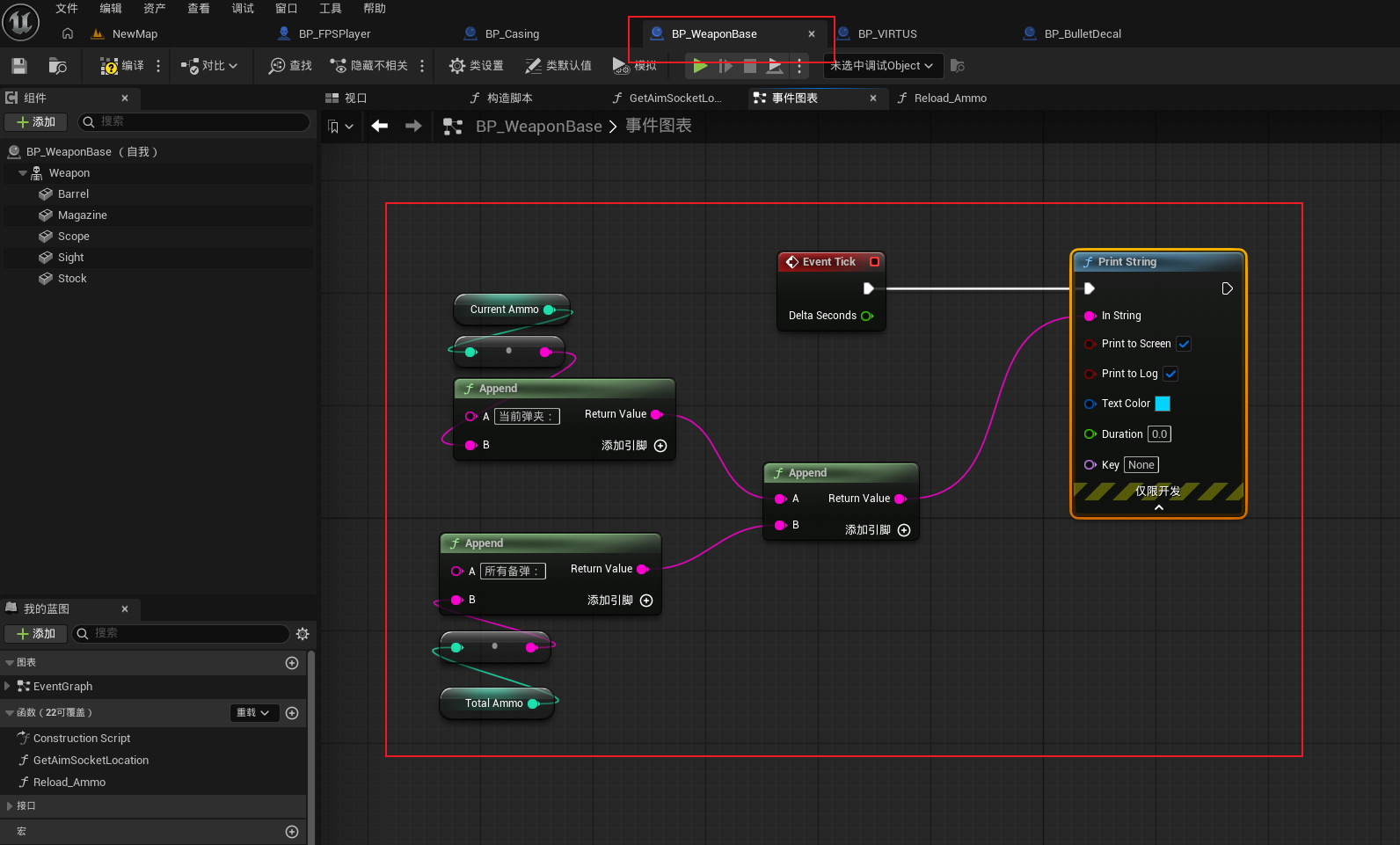The height and width of the screenshot is (845, 1400).
Task: Select the Magazine component
Action: pos(83,215)
